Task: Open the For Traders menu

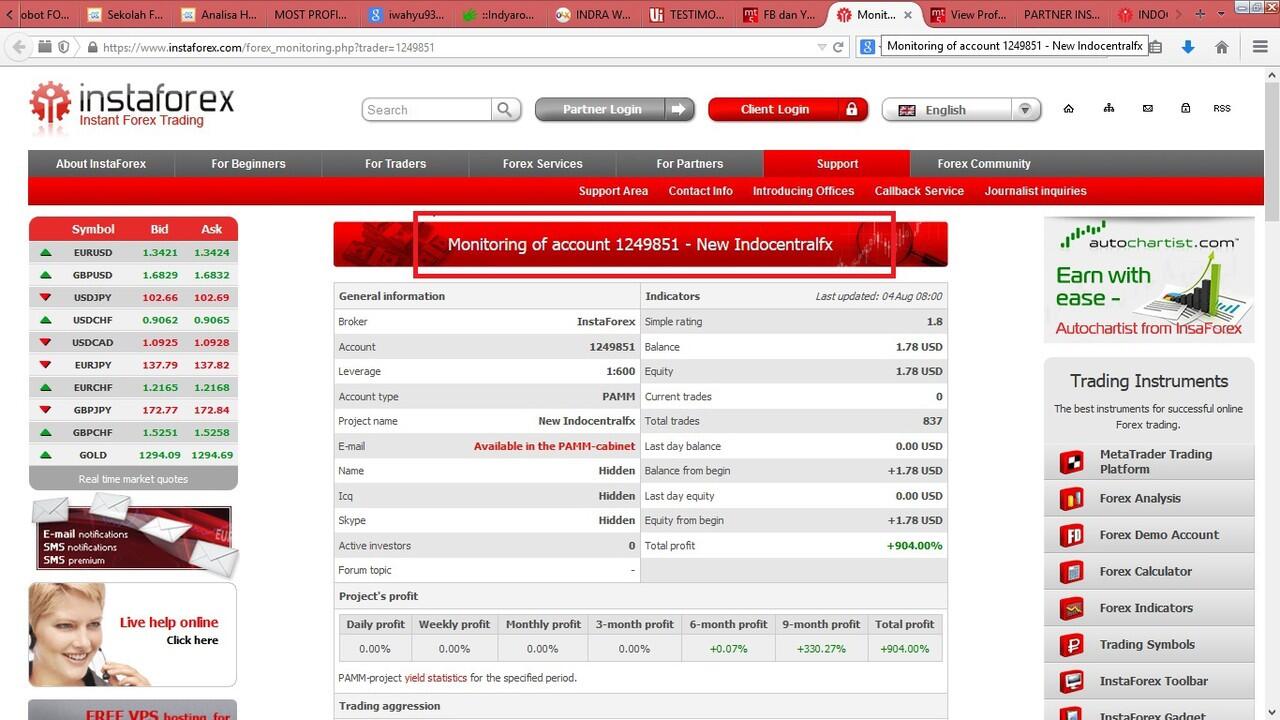Action: [395, 164]
